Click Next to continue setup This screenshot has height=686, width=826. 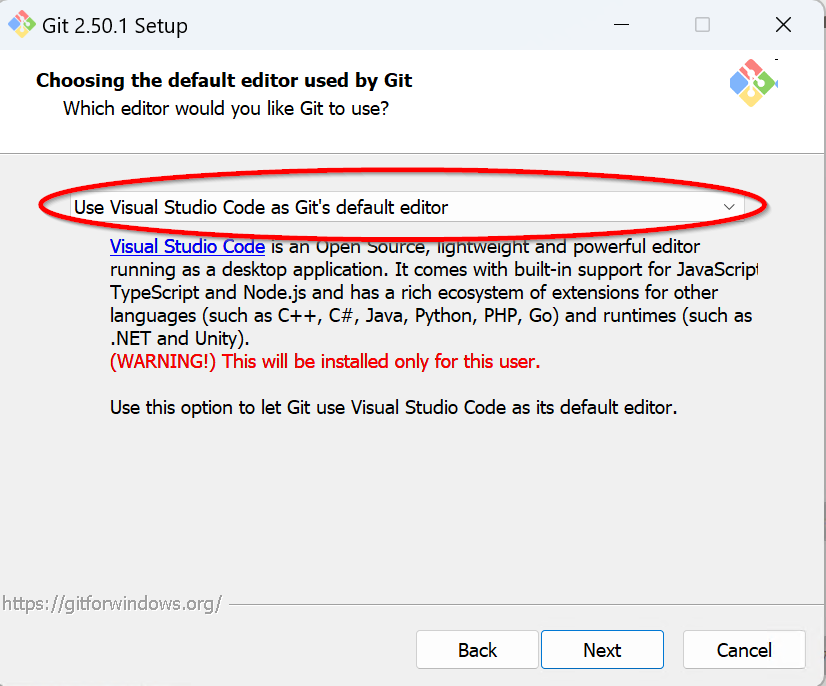point(602,649)
